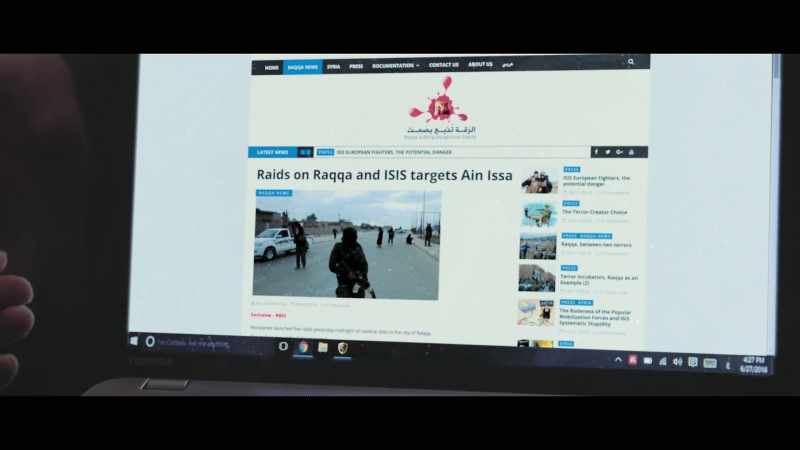The width and height of the screenshot is (800, 450).
Task: Open the network tray icon
Action: (x=662, y=361)
